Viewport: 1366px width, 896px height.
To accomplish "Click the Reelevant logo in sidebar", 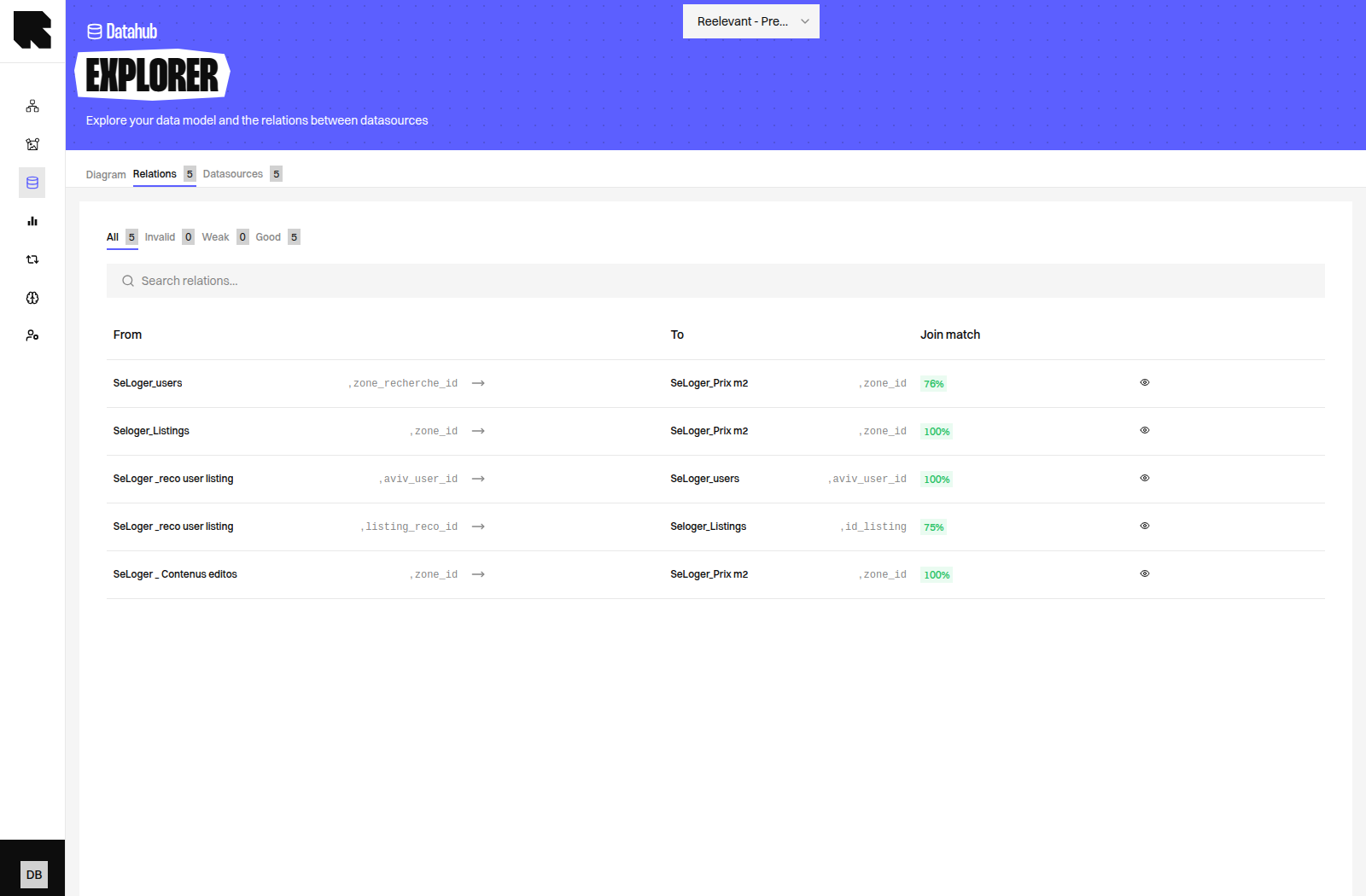I will point(32,30).
